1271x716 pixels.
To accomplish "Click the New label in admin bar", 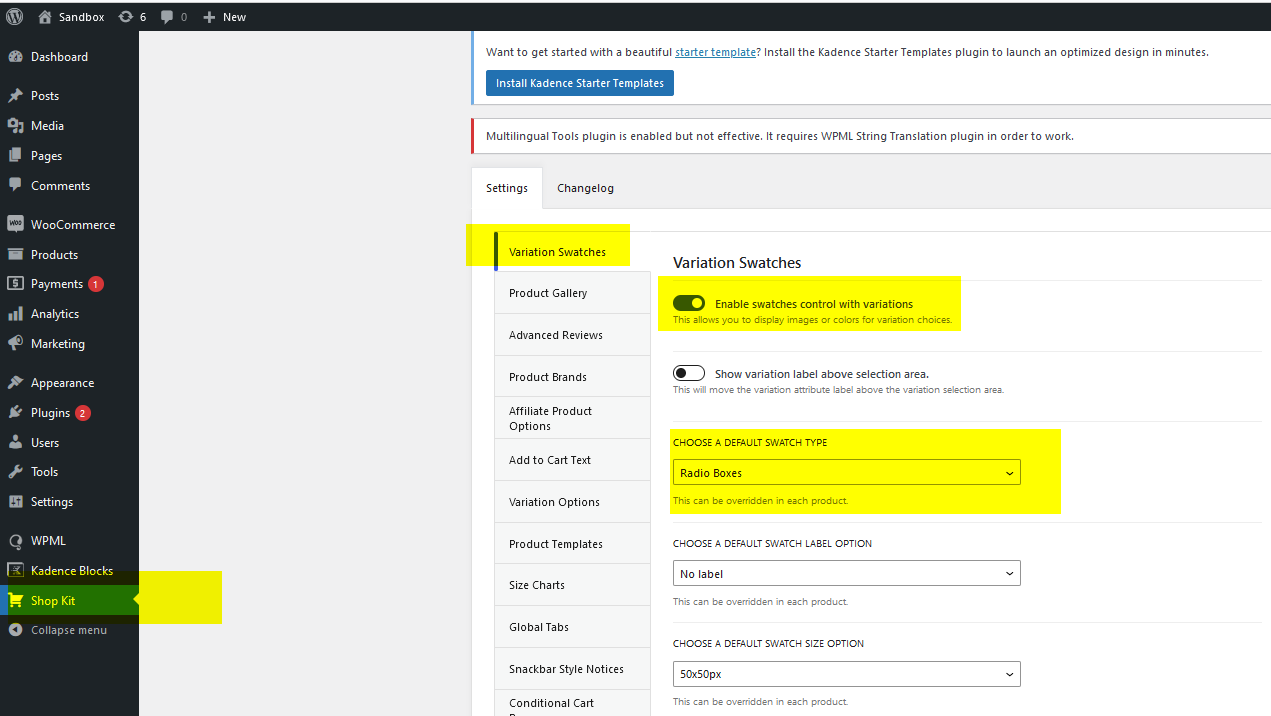I will [235, 17].
